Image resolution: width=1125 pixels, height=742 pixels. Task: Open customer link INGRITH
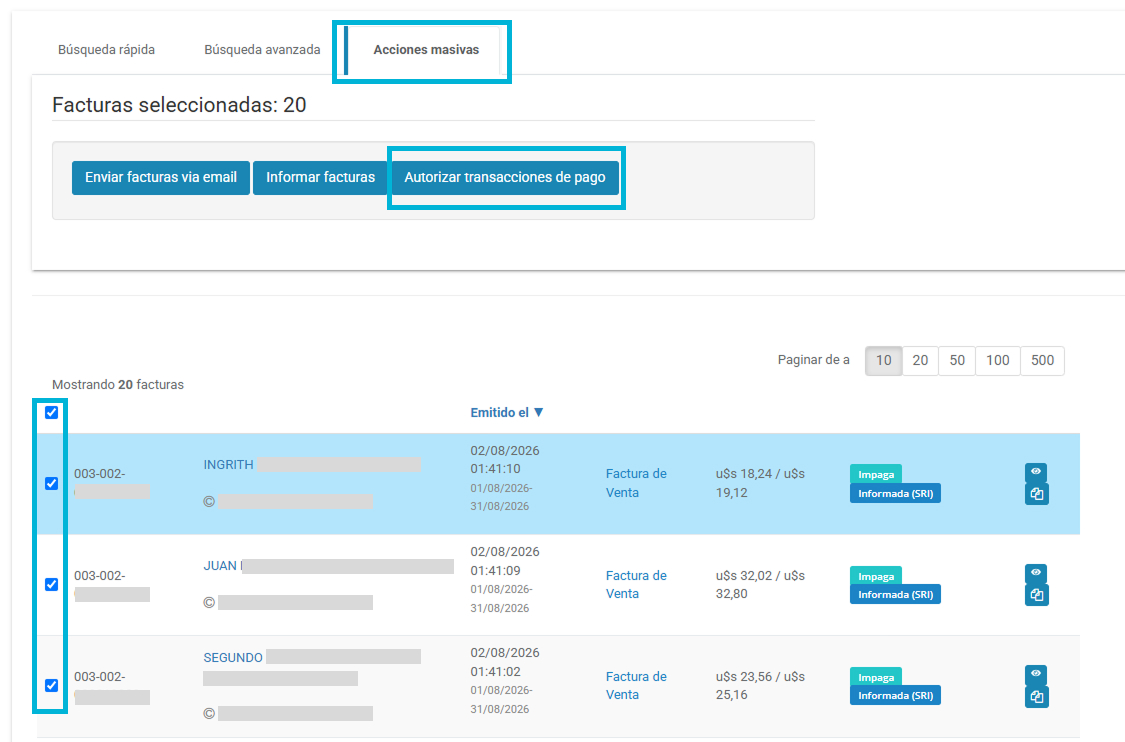[x=228, y=464]
